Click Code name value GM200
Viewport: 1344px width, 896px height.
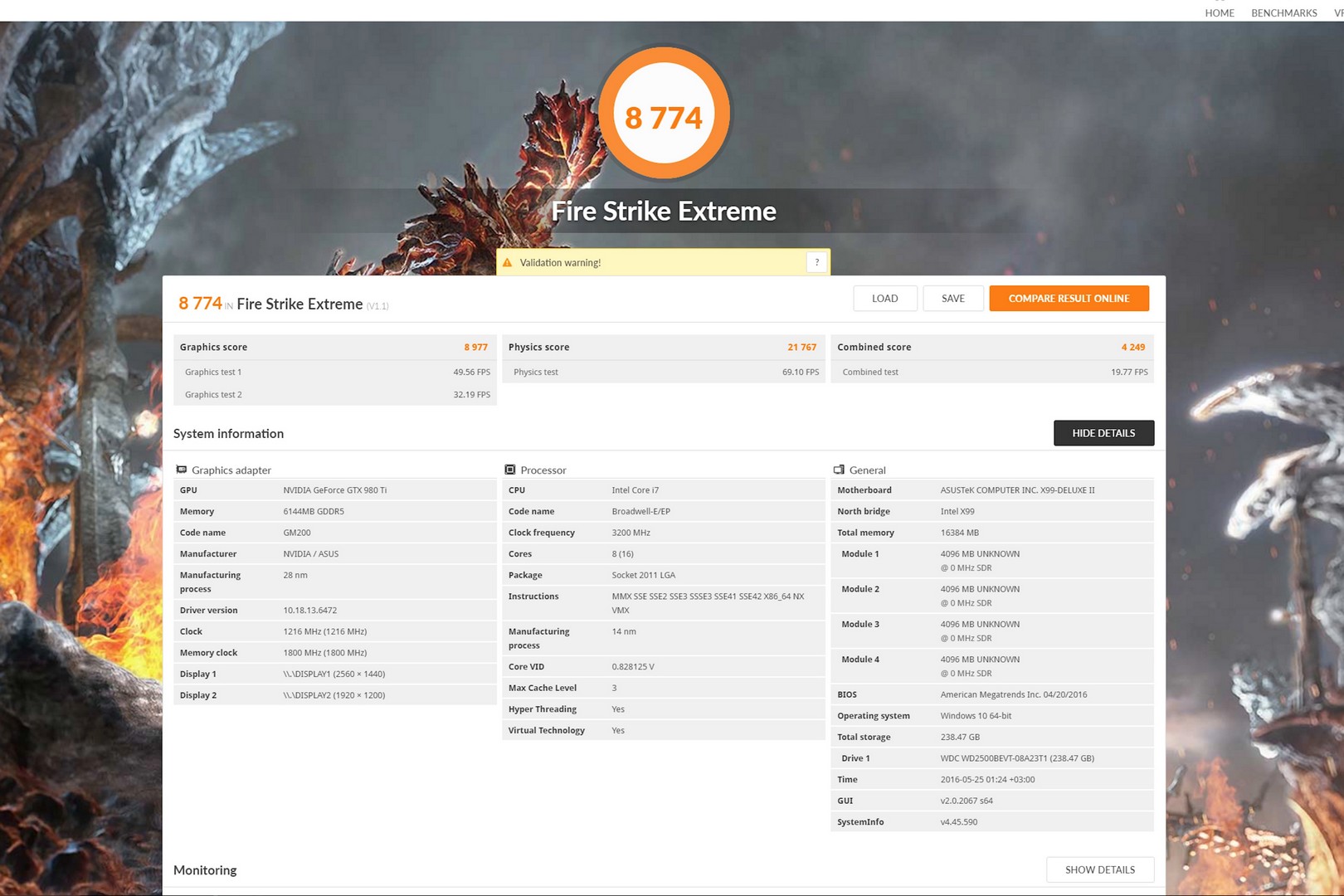(297, 533)
